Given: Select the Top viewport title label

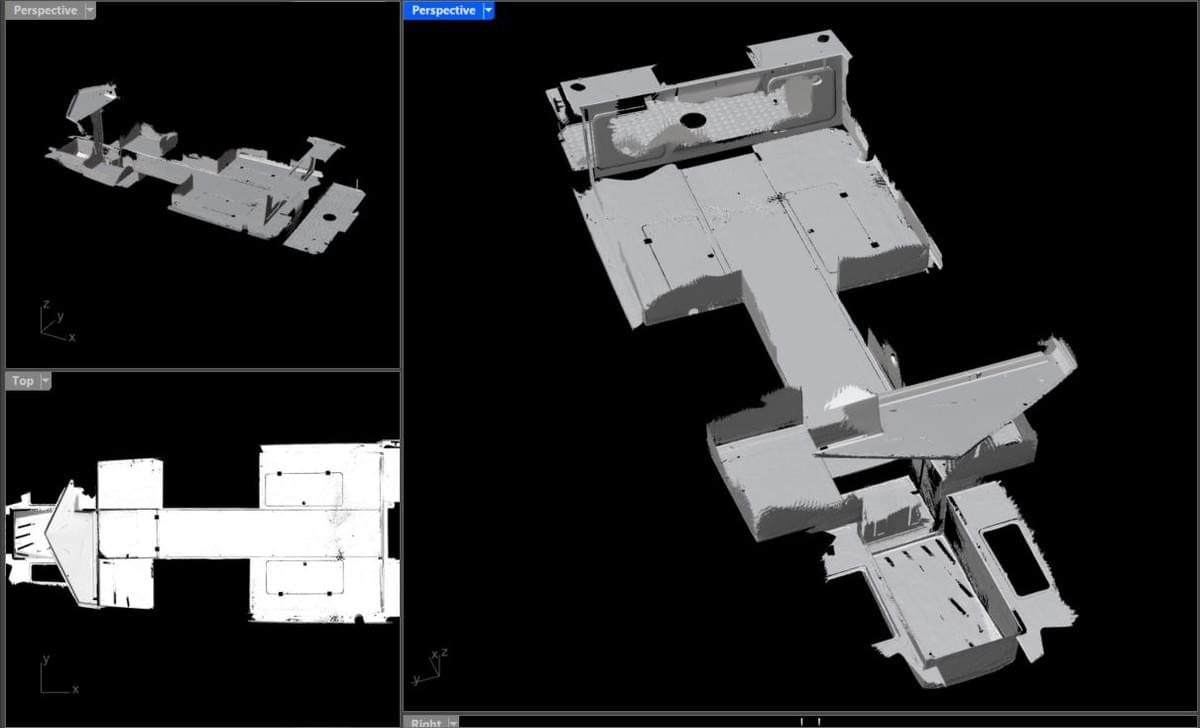Looking at the screenshot, I should point(22,381).
